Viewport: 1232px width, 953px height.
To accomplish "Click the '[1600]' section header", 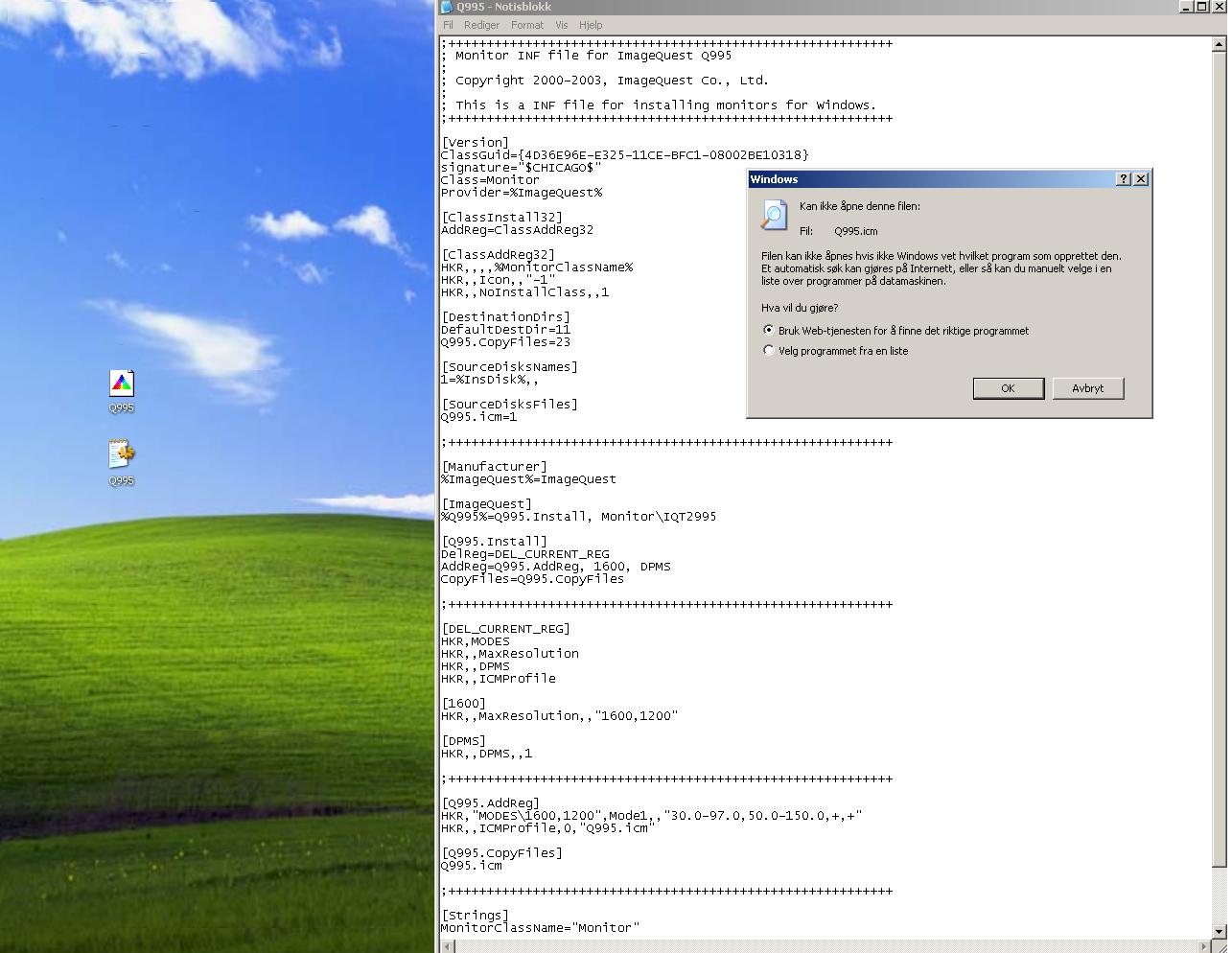I will (x=464, y=704).
